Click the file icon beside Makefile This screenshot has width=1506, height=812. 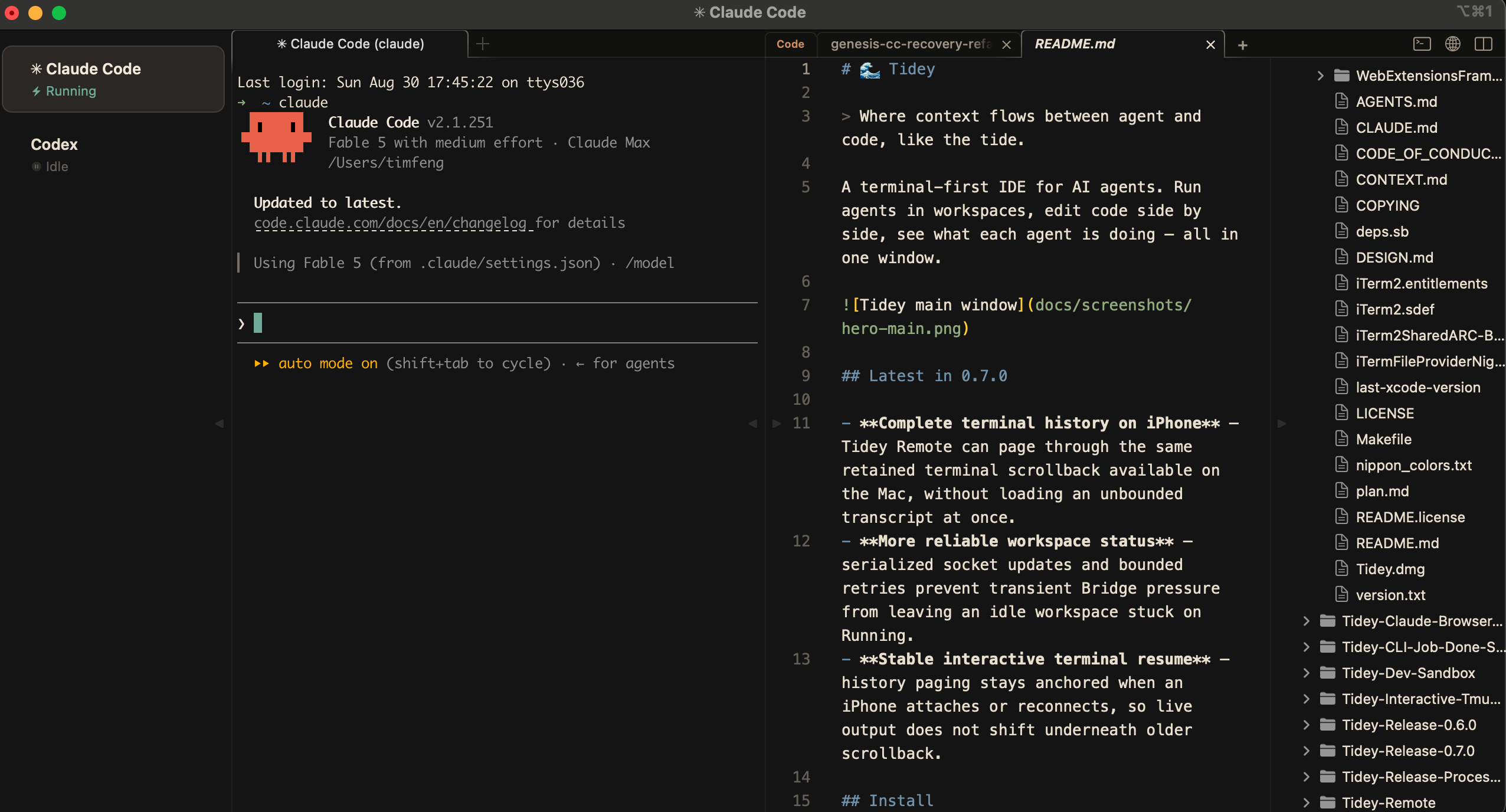1342,439
